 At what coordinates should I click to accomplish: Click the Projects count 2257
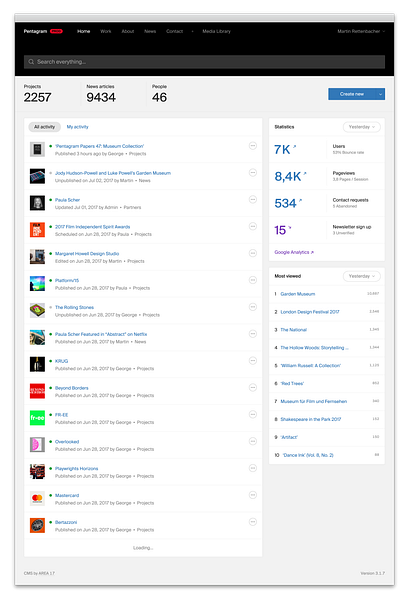point(37,98)
